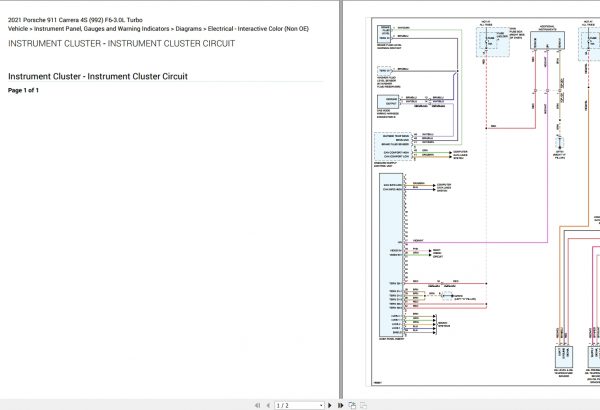Click the uppercase 'INSTRUMENT CLUSTER - INSTRUMENT CLUSTER CIRCUIT' heading
Screen dimensions: 600x410
click(121, 44)
